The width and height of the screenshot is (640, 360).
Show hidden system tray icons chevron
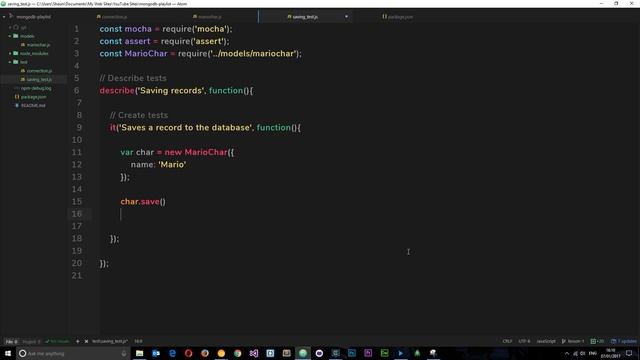[567, 353]
